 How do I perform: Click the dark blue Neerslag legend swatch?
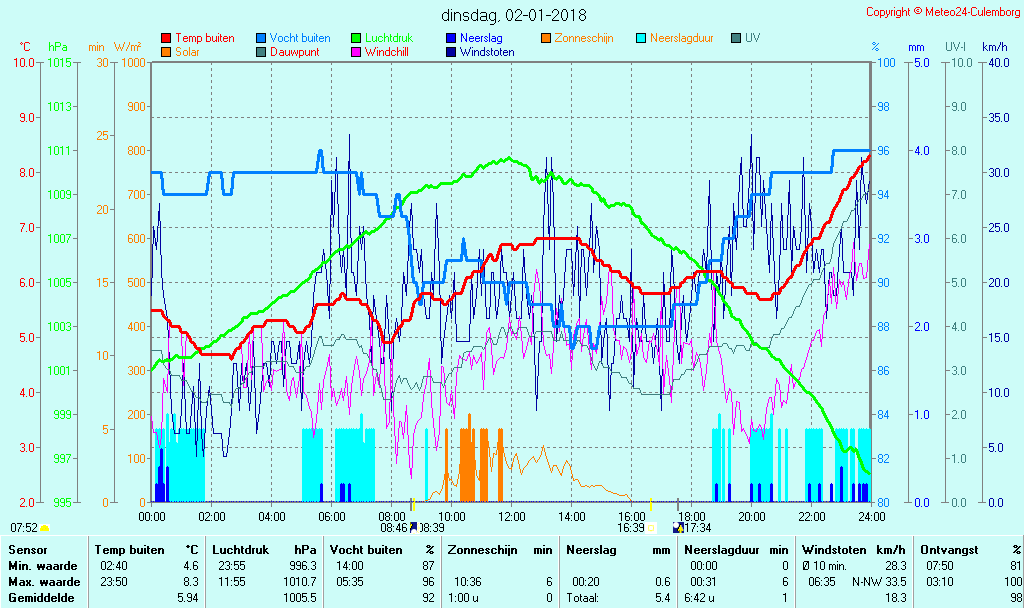451,38
